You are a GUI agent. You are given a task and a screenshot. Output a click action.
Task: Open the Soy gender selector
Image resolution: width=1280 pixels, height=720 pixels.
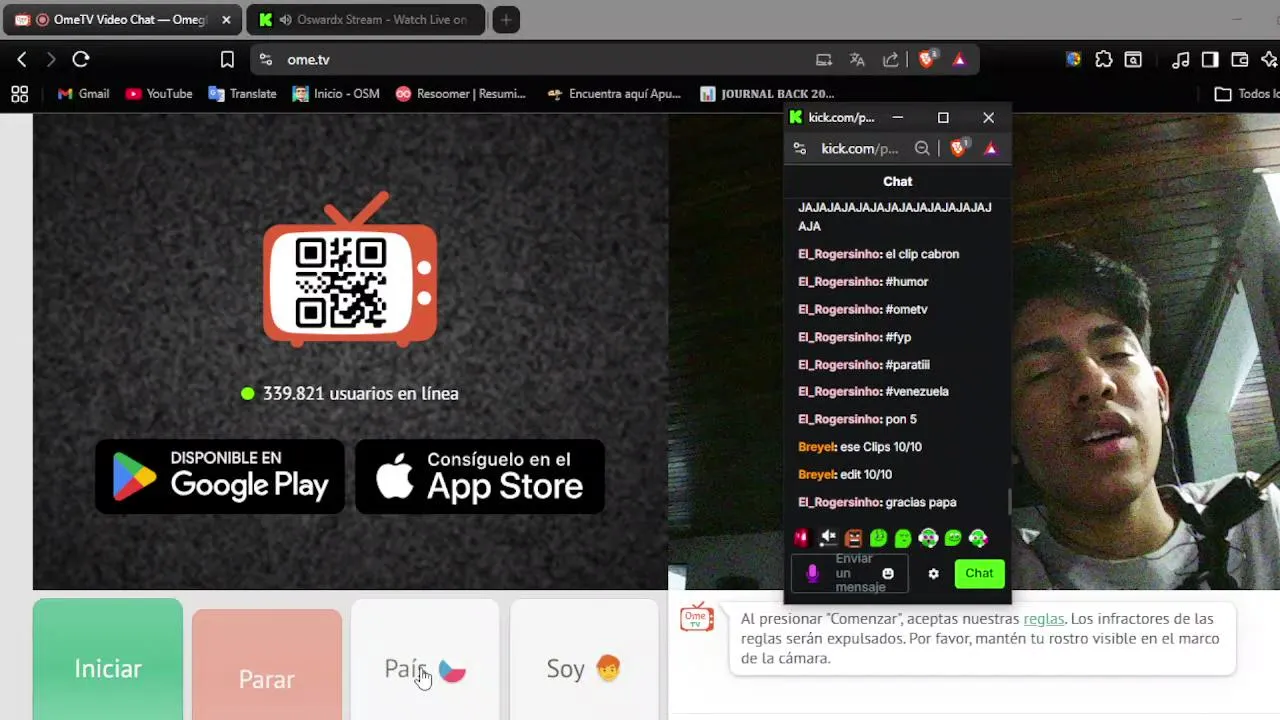pos(584,660)
